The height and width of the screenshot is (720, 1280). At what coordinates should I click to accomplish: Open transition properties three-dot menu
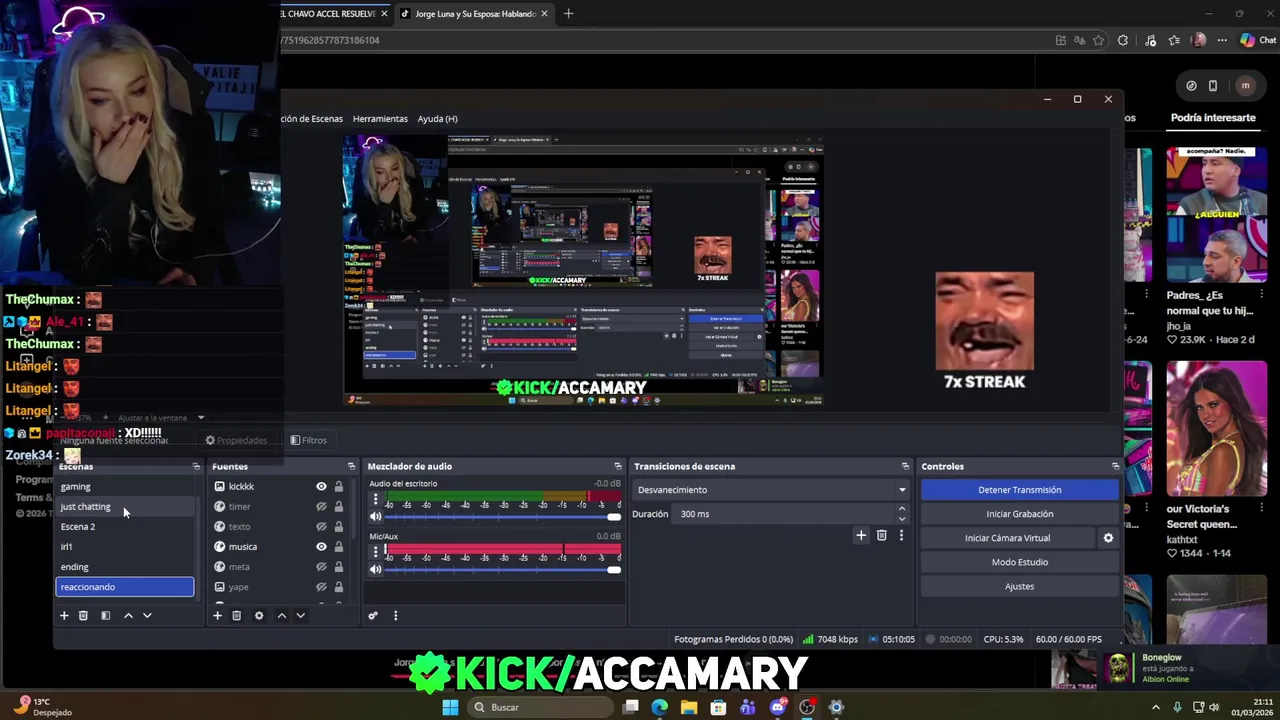coord(901,536)
